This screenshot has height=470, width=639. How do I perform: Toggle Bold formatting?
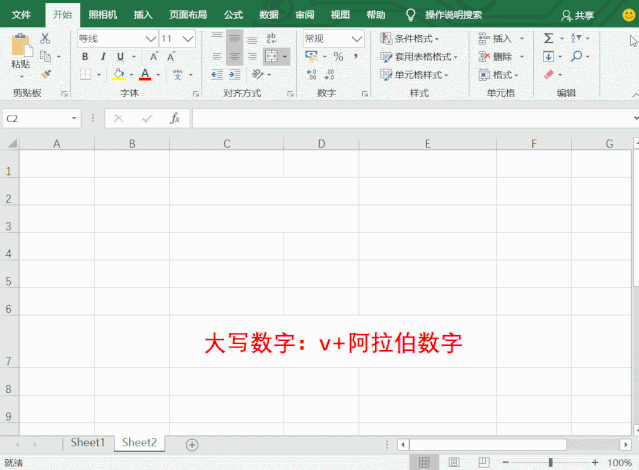85,57
